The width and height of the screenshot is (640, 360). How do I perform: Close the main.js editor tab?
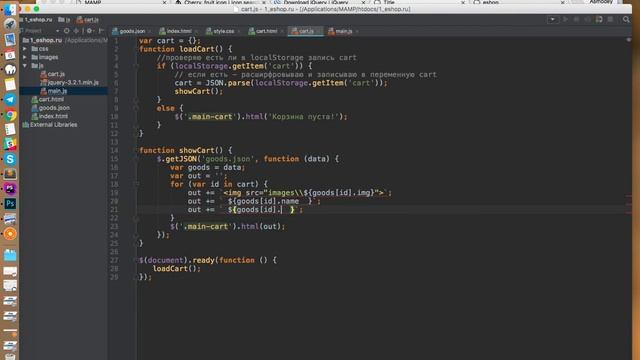pyautogui.click(x=357, y=31)
